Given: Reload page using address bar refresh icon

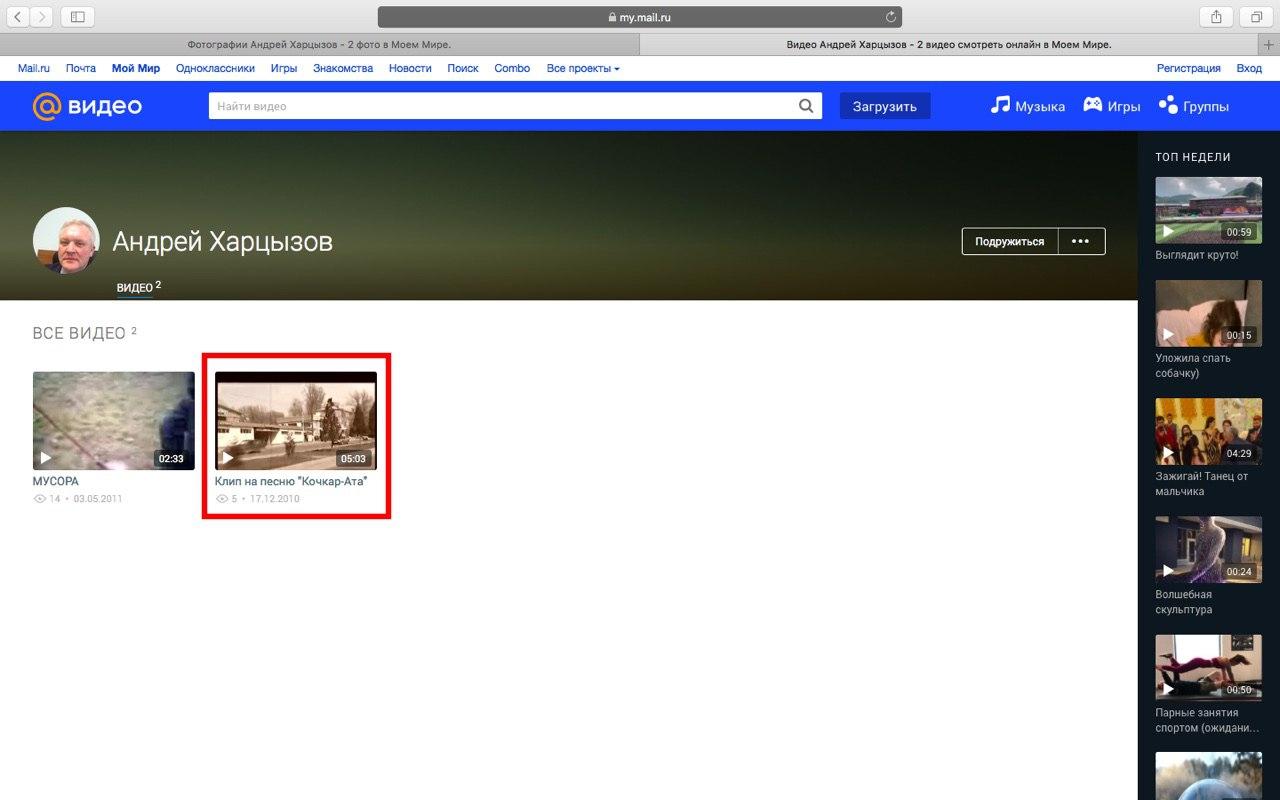Looking at the screenshot, I should point(890,17).
